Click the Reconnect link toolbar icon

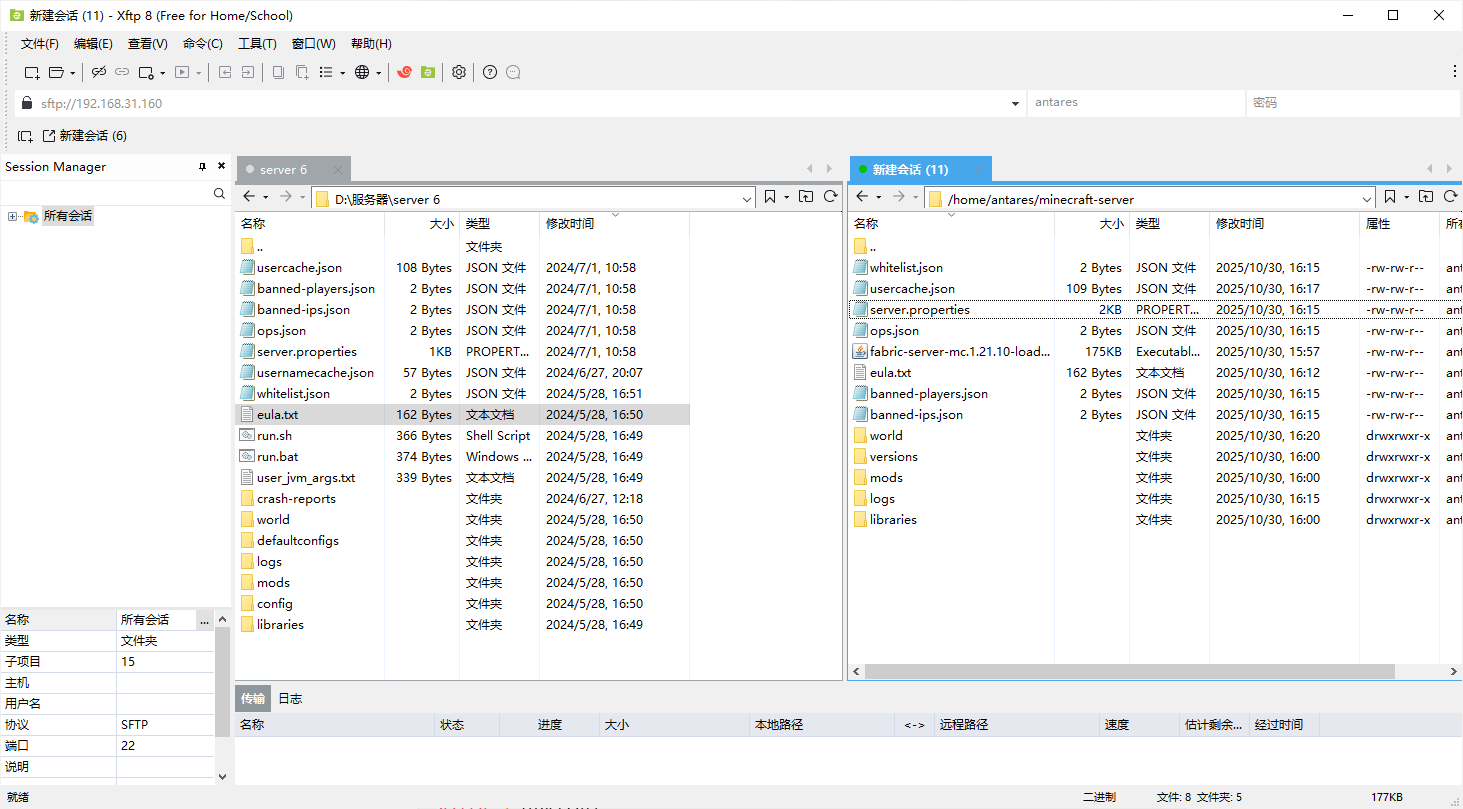click(x=122, y=72)
